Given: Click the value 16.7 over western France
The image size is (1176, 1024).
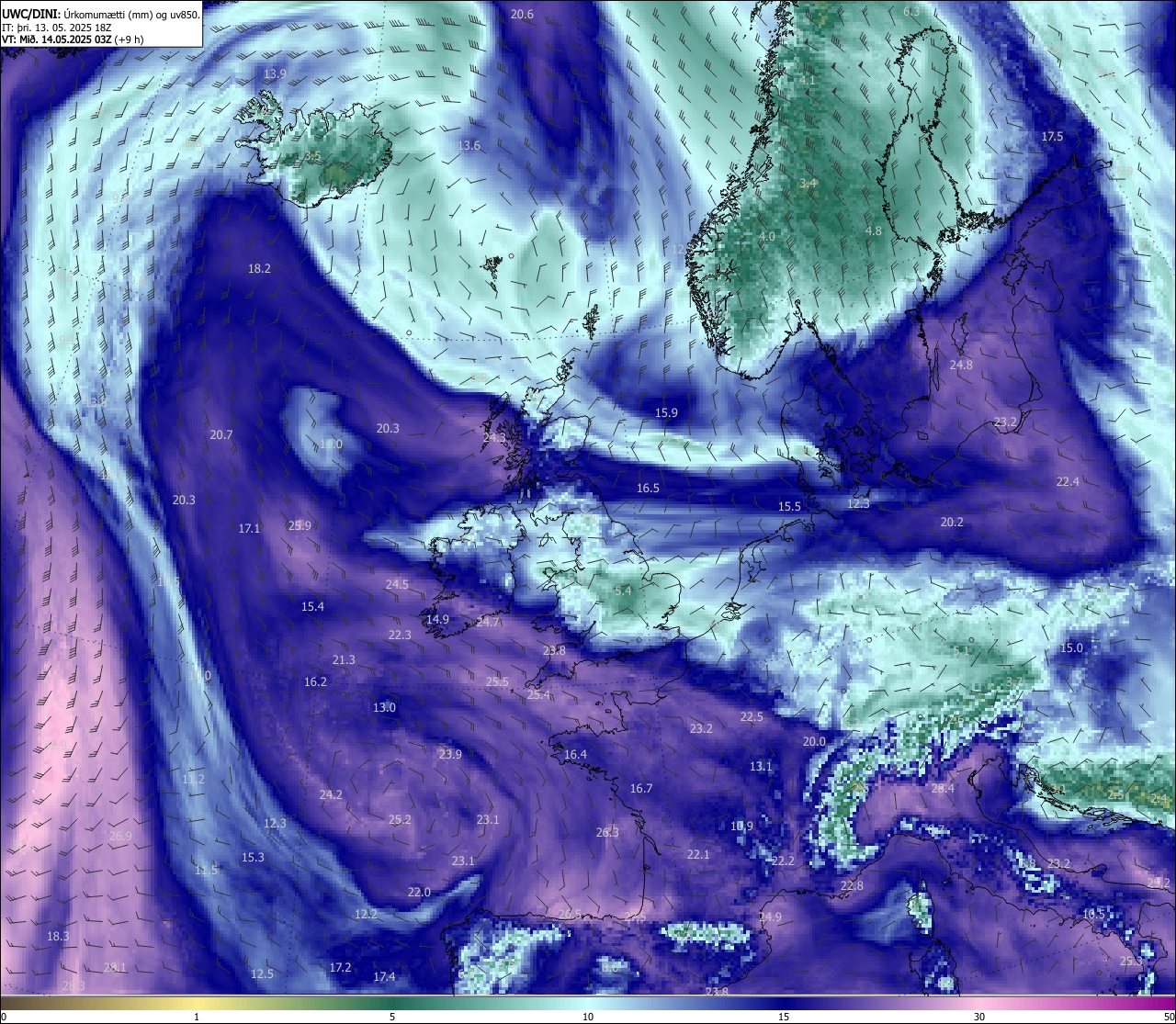Looking at the screenshot, I should pyautogui.click(x=641, y=788).
